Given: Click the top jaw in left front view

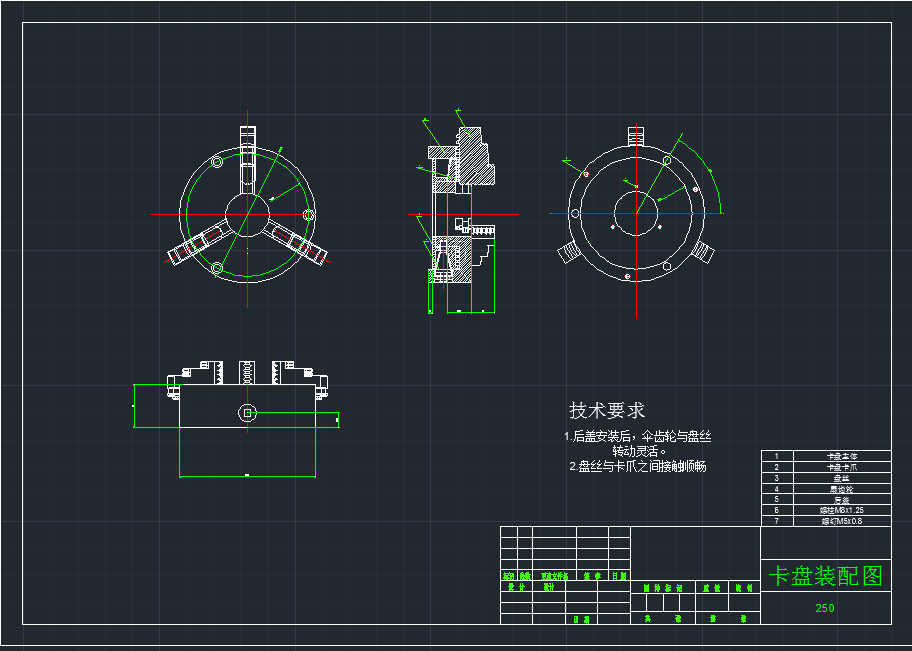Looking at the screenshot, I should pyautogui.click(x=248, y=157).
